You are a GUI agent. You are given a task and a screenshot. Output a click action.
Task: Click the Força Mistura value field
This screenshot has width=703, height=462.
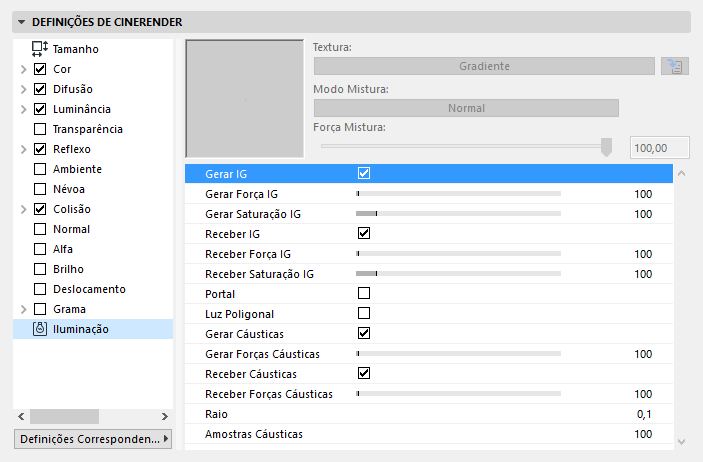(661, 148)
